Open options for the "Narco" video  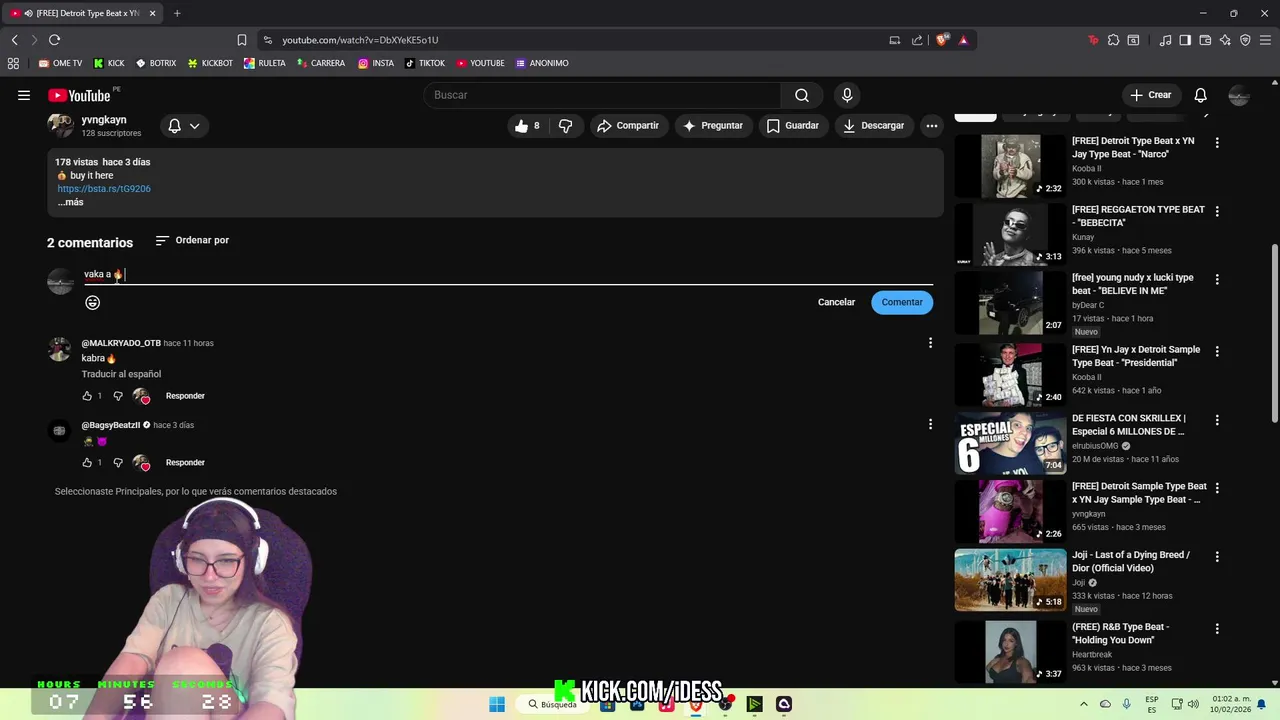pos(1217,143)
